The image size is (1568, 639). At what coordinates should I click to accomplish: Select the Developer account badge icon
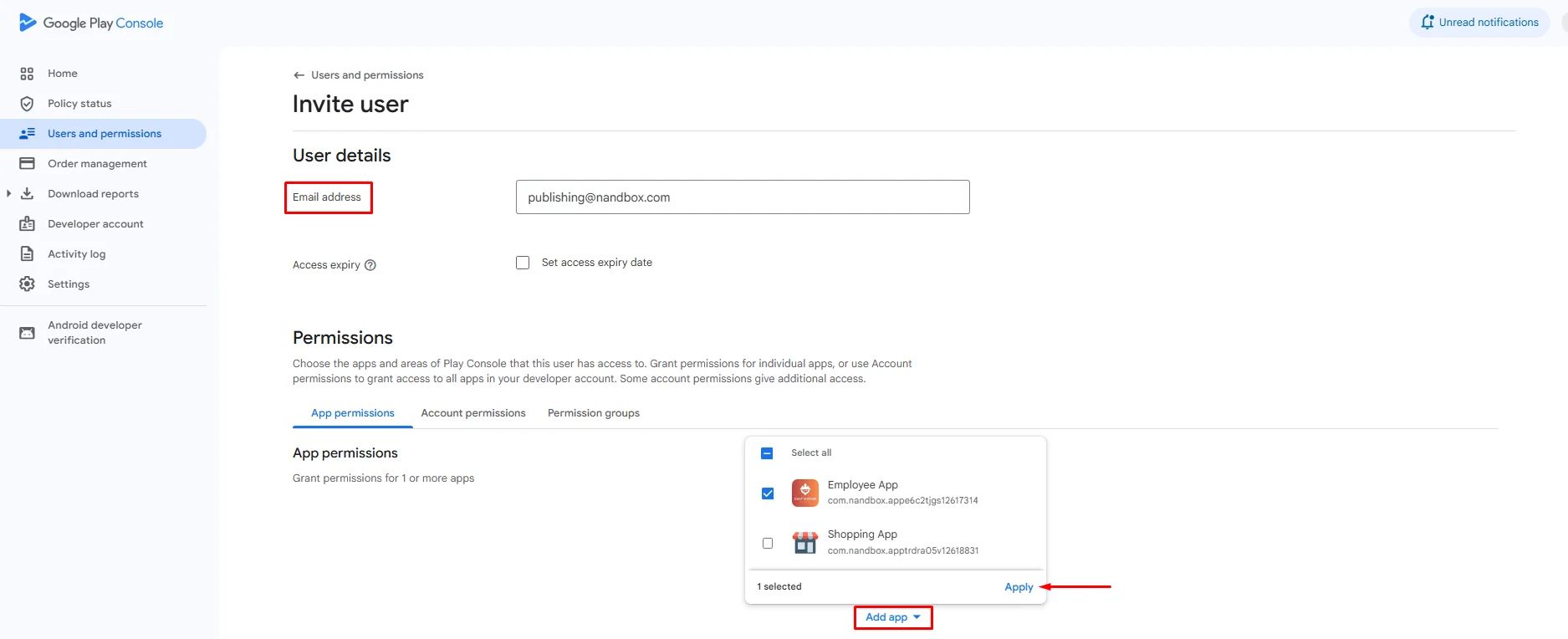click(27, 224)
